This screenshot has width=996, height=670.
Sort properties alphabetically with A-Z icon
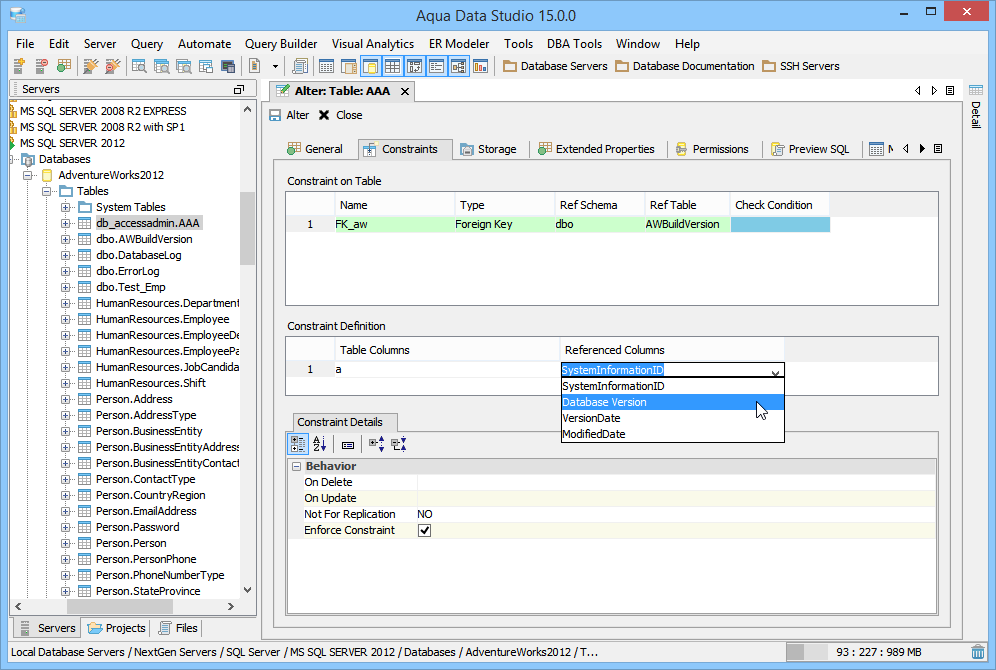320,444
